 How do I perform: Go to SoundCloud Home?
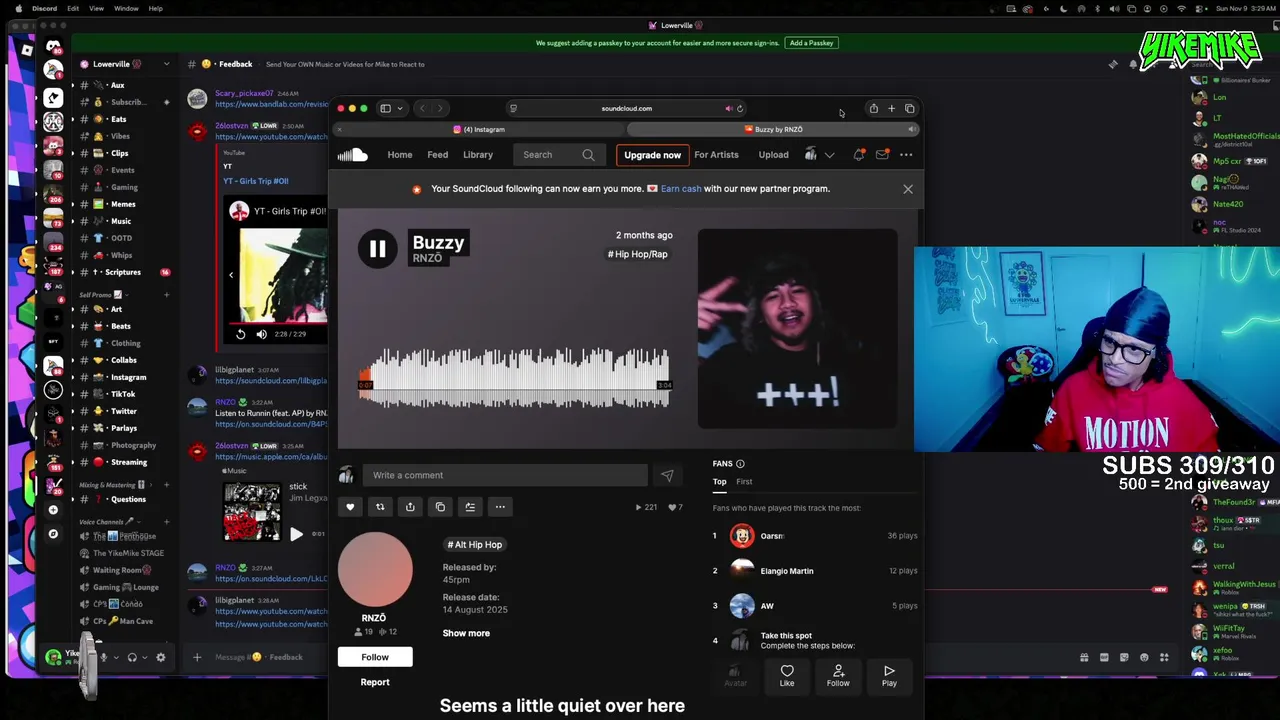pyautogui.click(x=400, y=155)
